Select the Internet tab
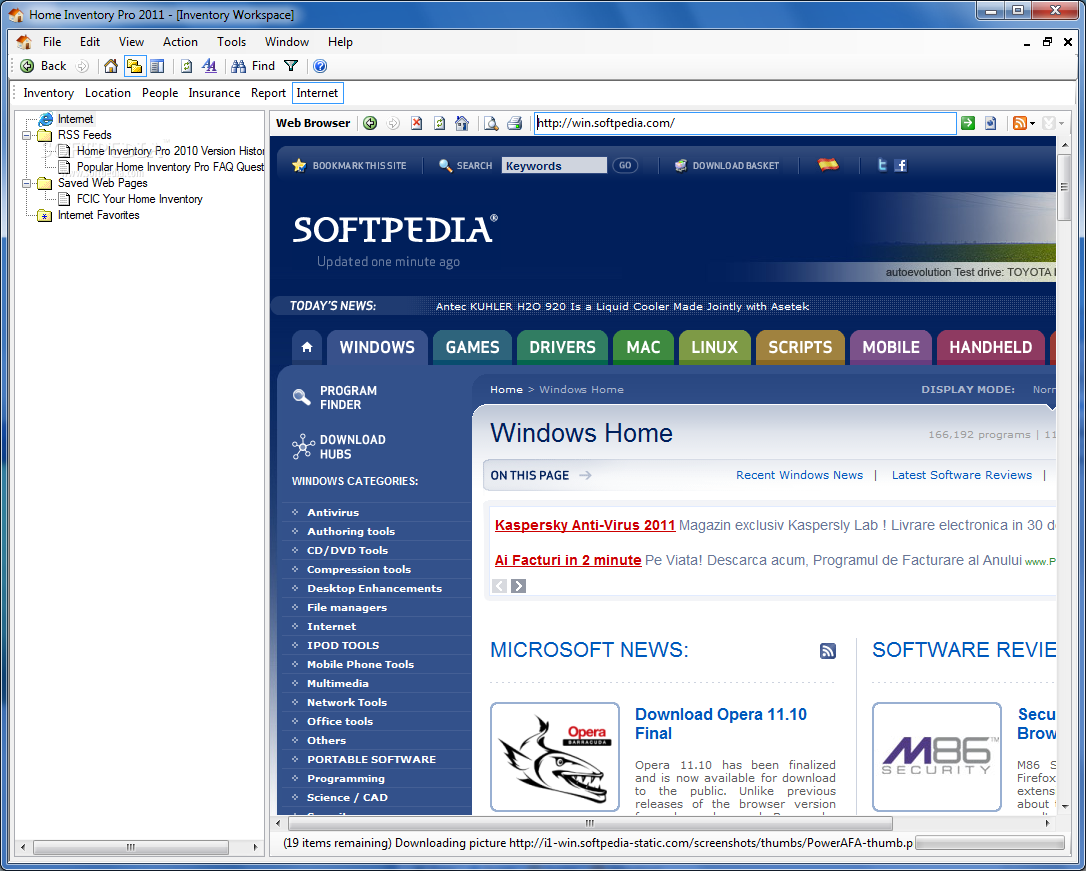 coord(317,93)
